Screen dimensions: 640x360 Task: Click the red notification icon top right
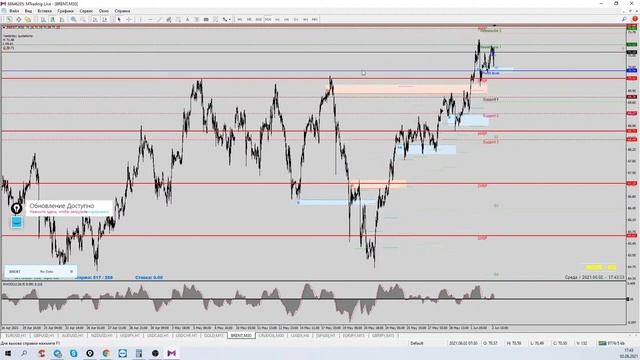pos(635,19)
